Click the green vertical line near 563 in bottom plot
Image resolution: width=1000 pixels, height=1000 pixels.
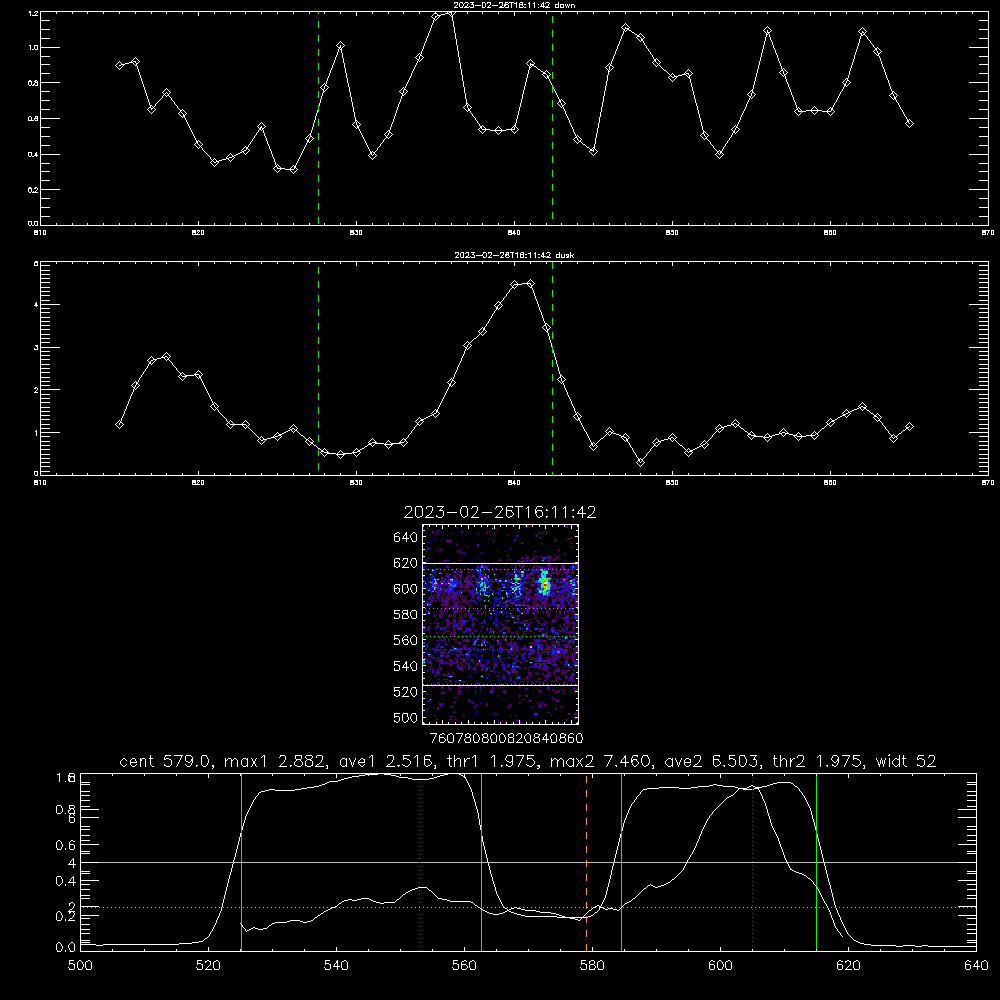click(481, 862)
